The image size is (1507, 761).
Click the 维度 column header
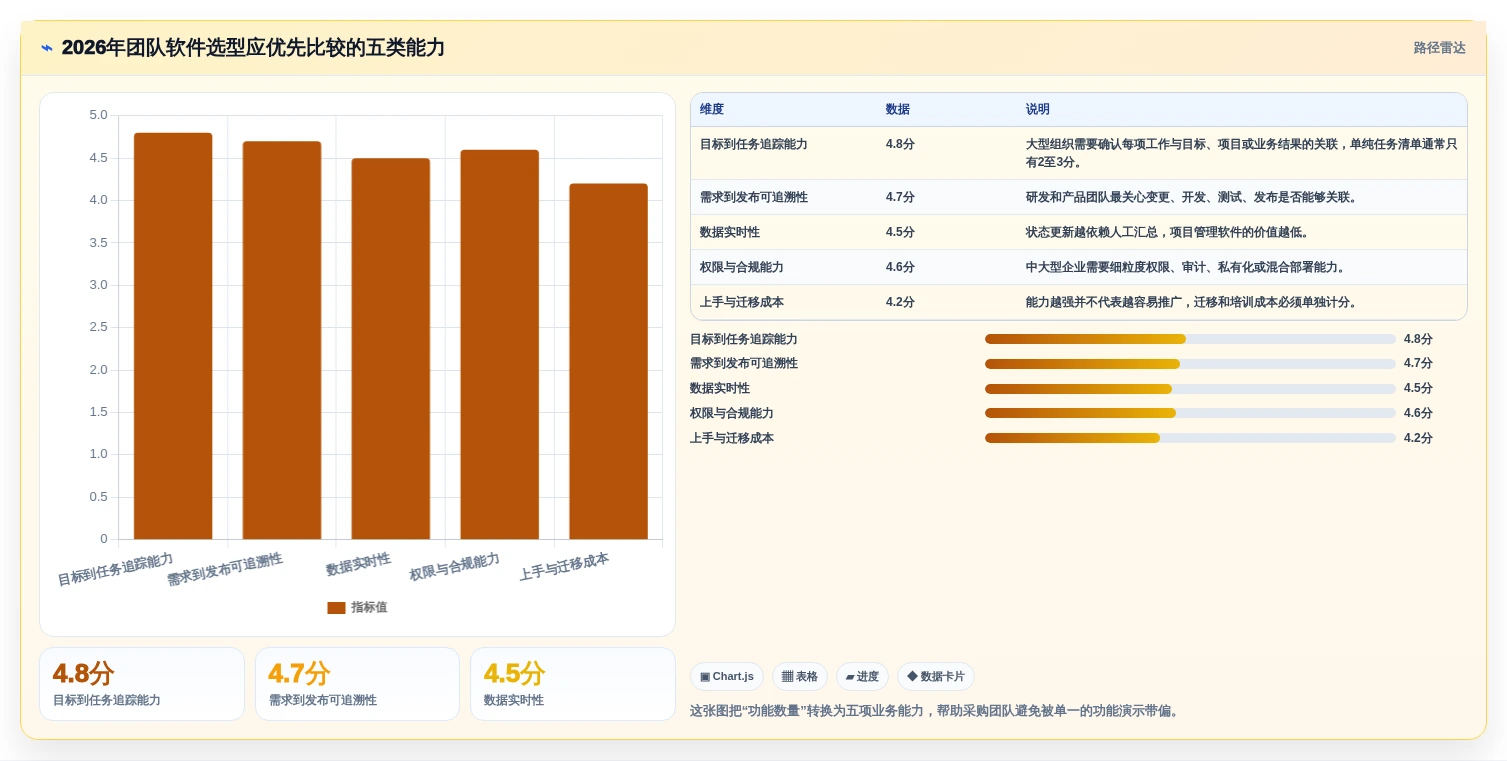point(712,109)
